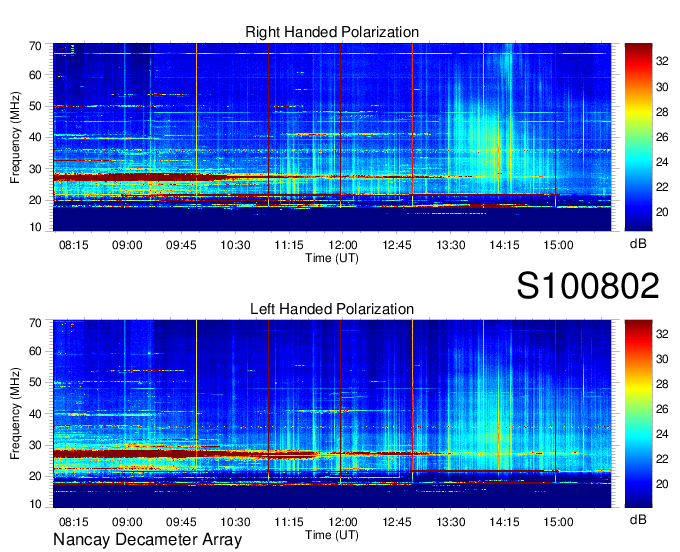Open the Right Handed Polarization spectrogram image
680x552 pixels.
332,137
